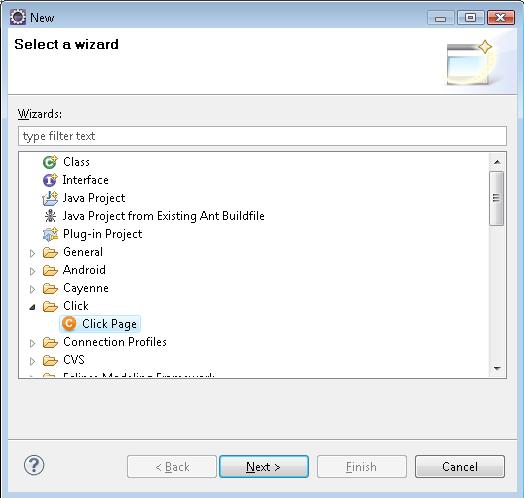524x498 pixels.
Task: Click the wizard list scrollbar thumb
Action: click(x=497, y=198)
